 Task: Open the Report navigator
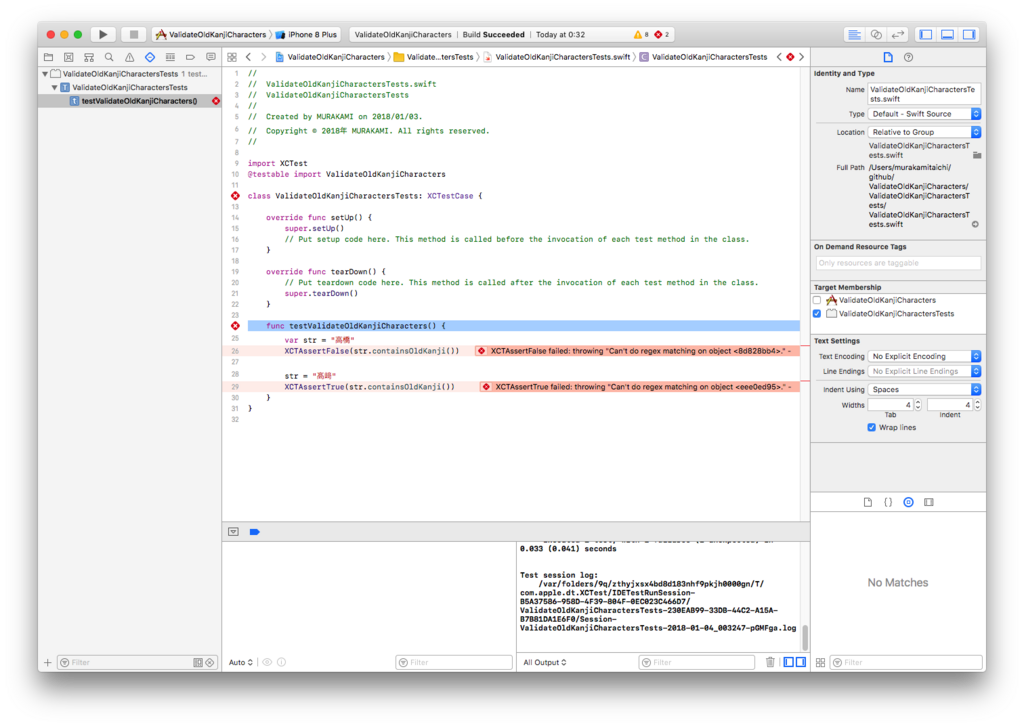pos(210,57)
